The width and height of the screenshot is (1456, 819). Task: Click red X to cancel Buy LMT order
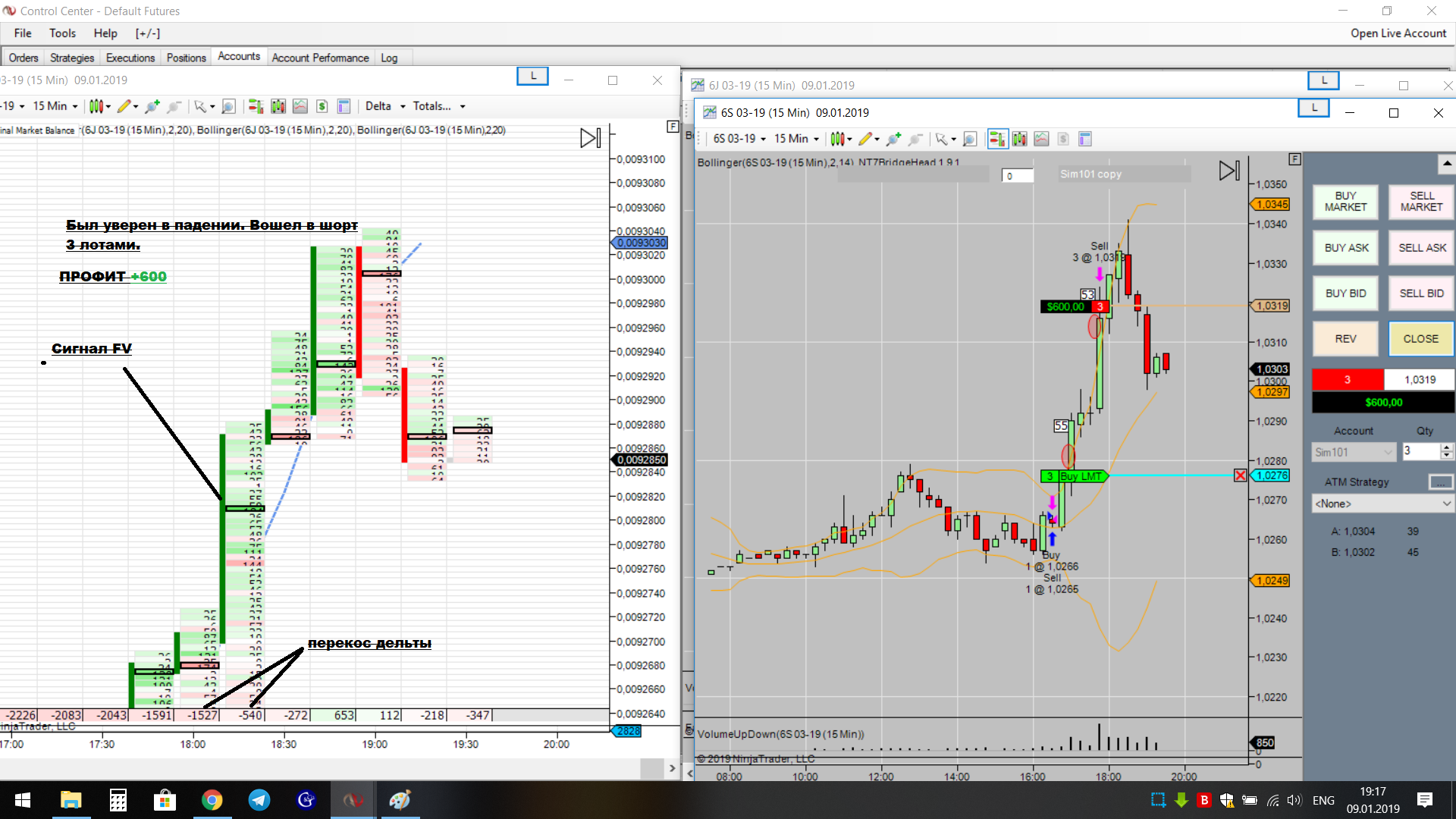[x=1240, y=475]
